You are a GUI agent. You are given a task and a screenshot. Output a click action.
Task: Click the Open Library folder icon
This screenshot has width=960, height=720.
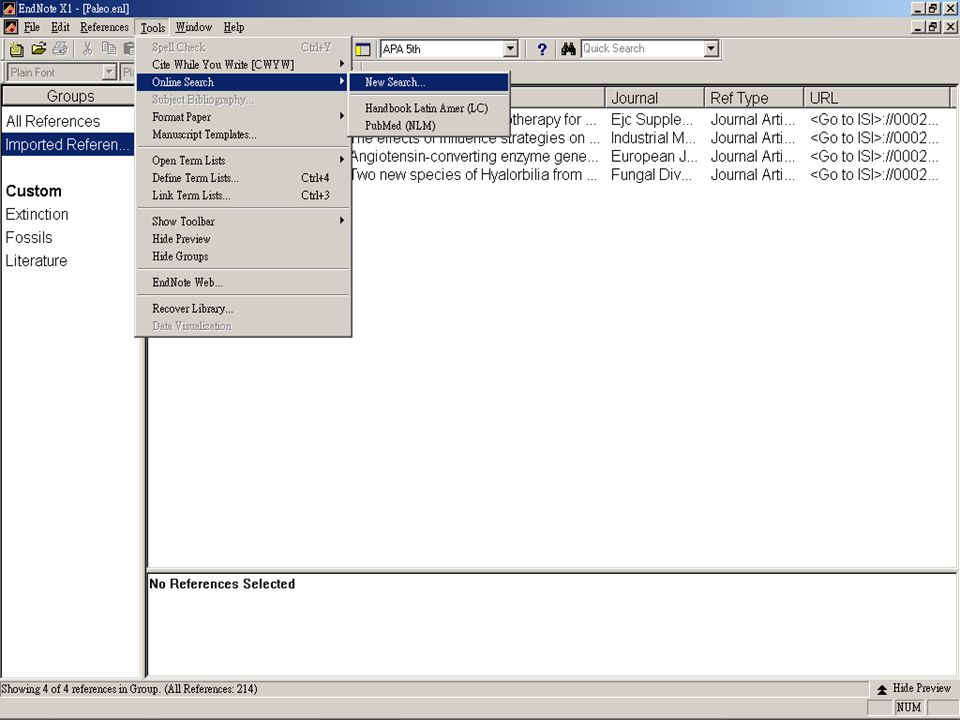[x=39, y=48]
